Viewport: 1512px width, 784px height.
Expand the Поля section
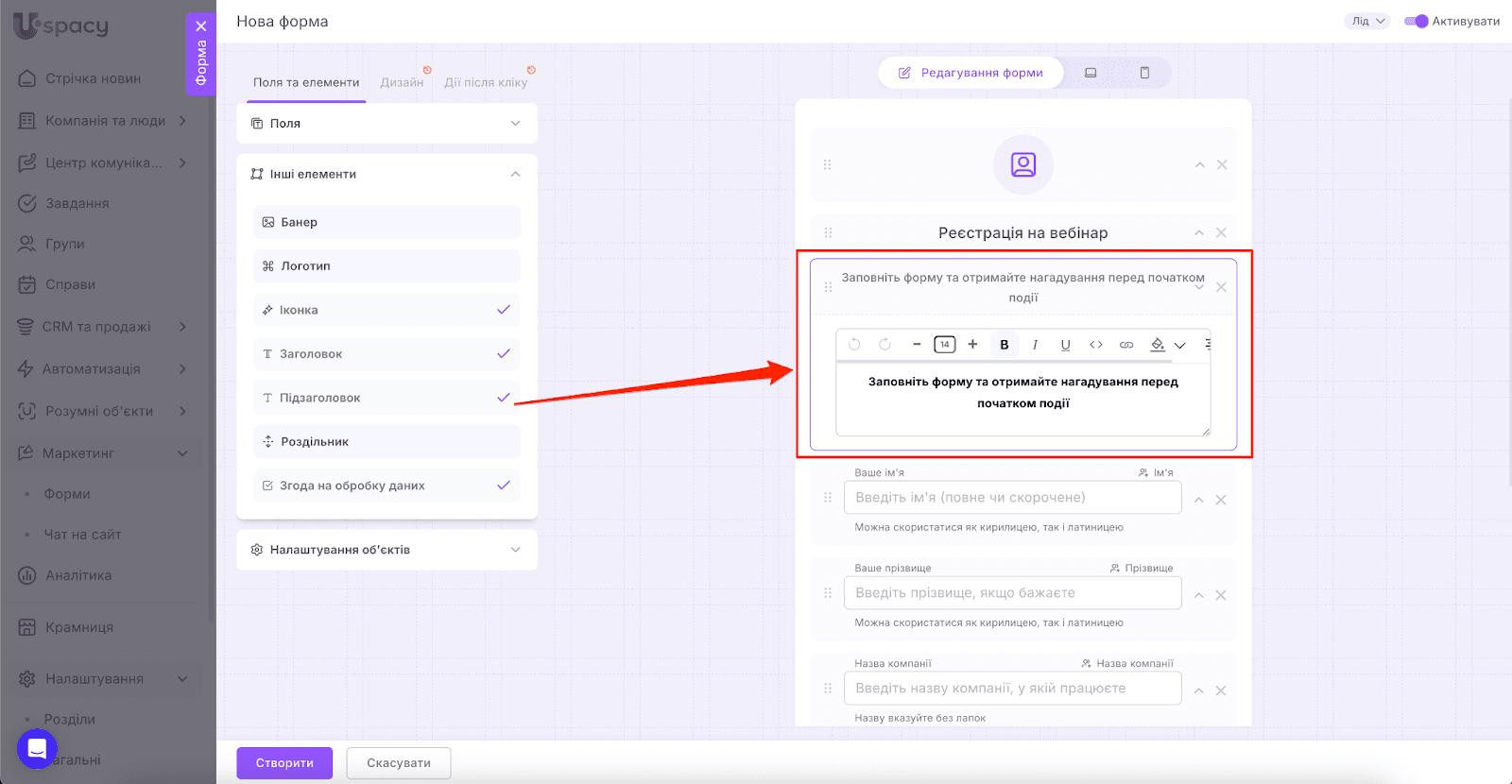point(387,123)
